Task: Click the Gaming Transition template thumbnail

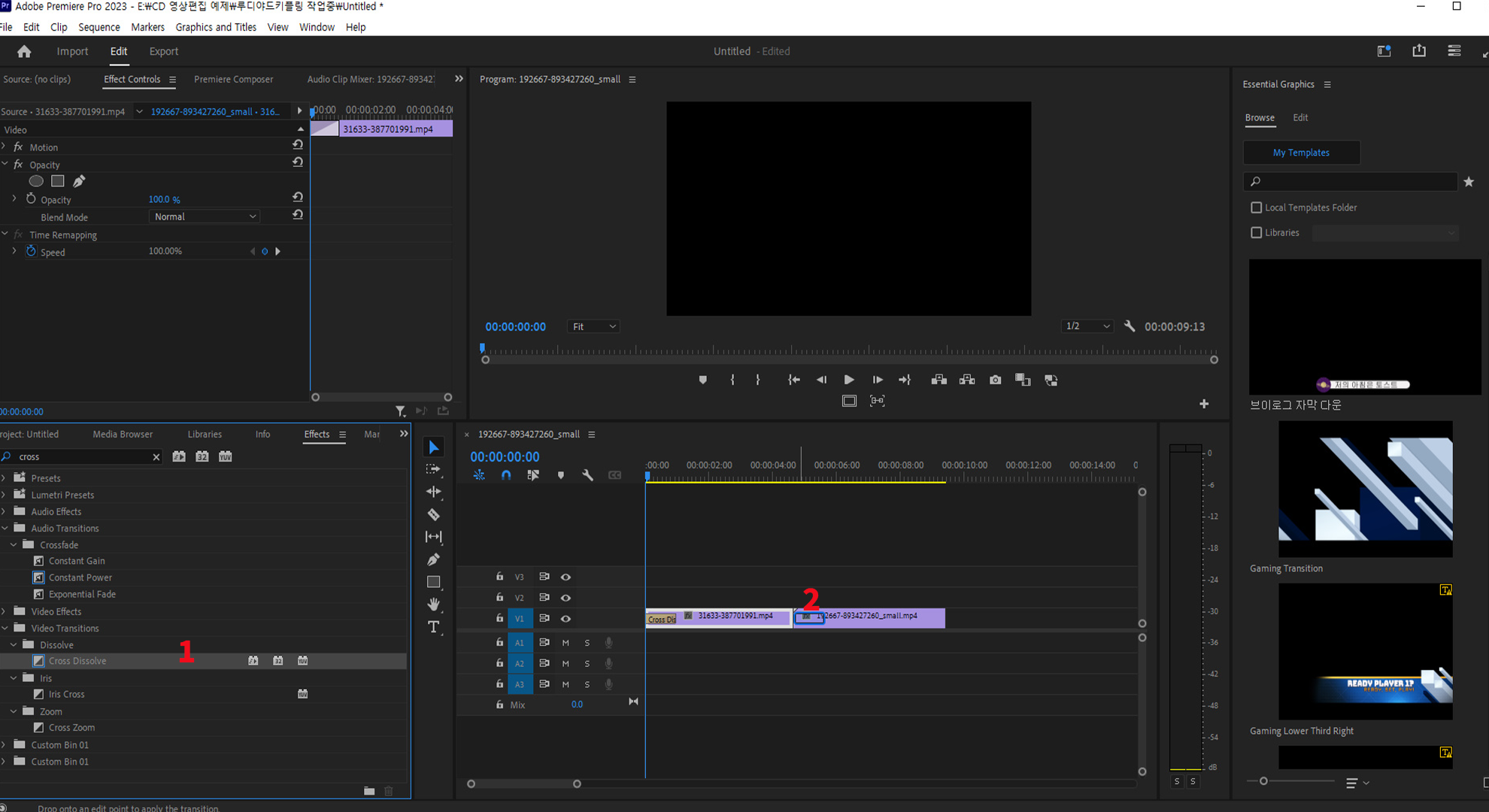Action: [1365, 489]
